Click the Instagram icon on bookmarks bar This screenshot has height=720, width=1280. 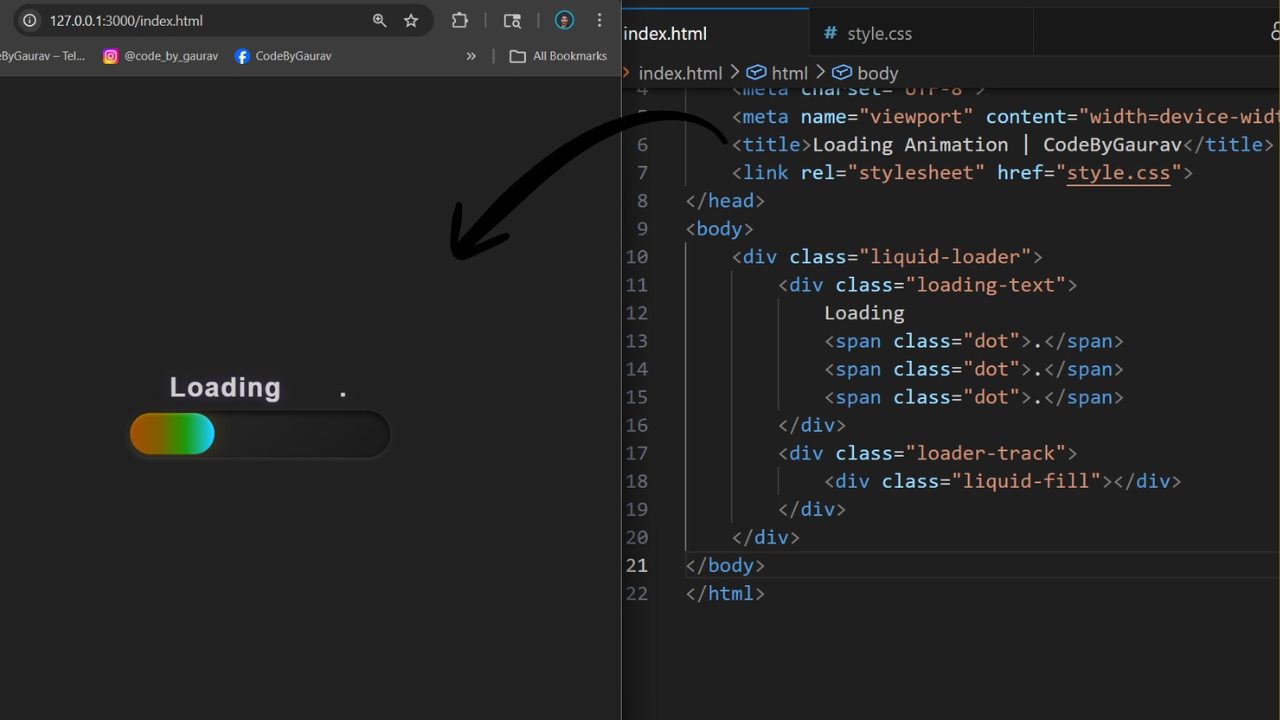110,56
